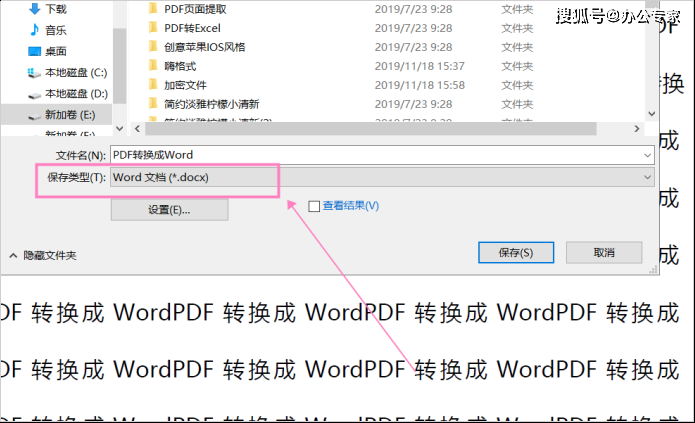Click folder icon next to 创意苹果IOS风格

(x=153, y=47)
